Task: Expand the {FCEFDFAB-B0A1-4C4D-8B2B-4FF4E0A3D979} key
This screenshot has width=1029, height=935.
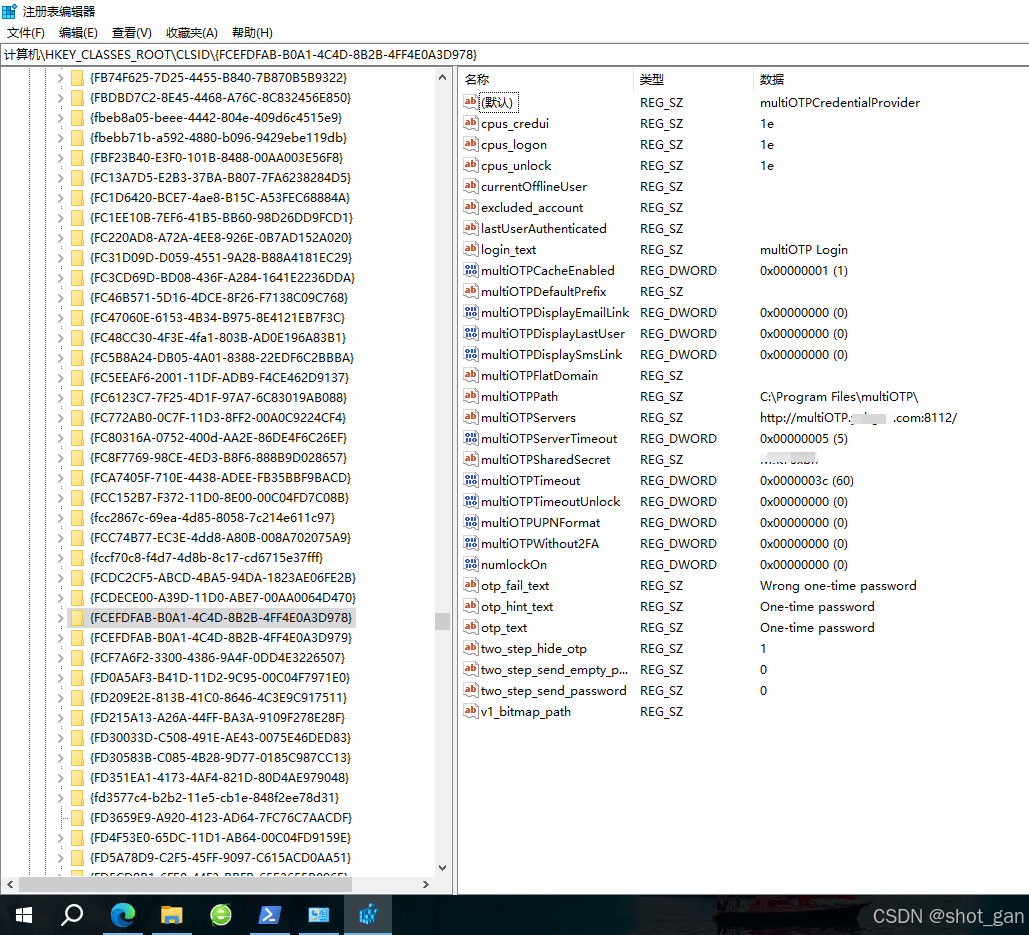Action: 60,638
